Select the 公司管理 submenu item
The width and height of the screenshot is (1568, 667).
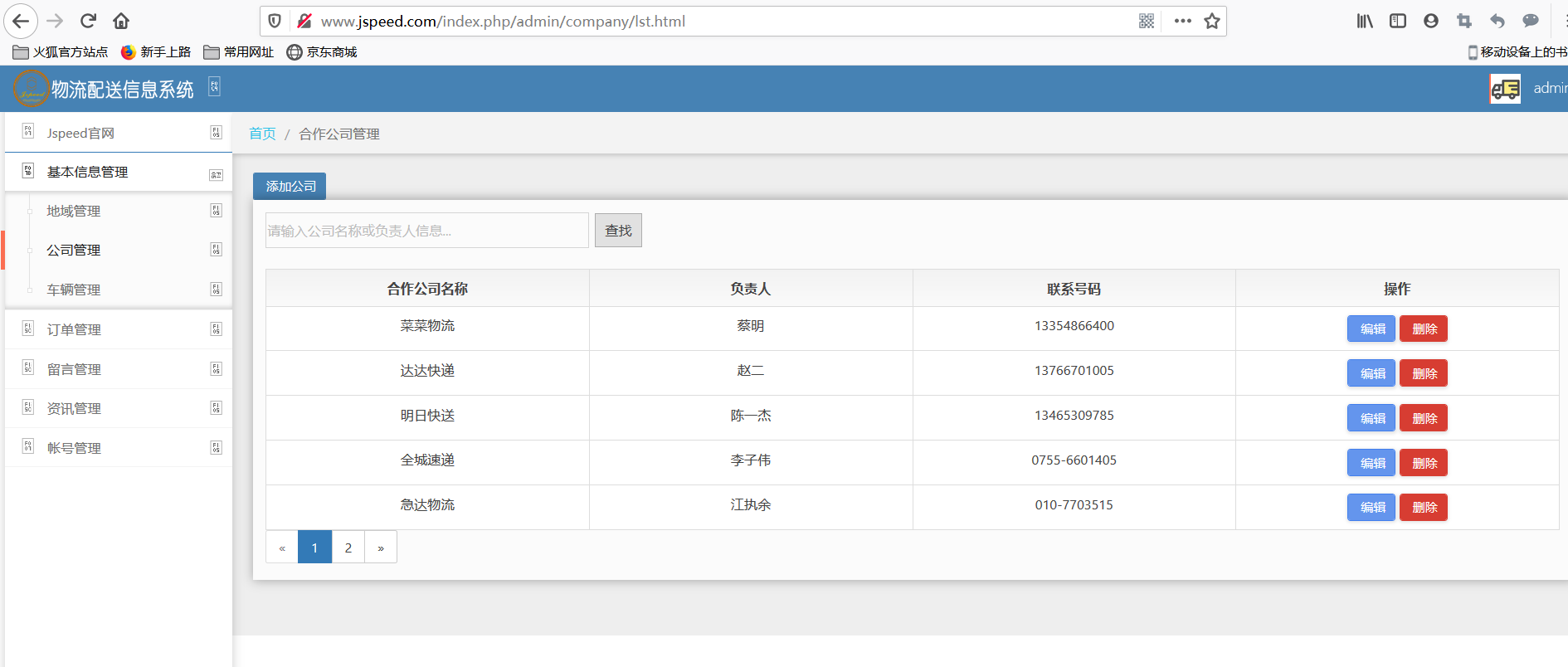119,250
